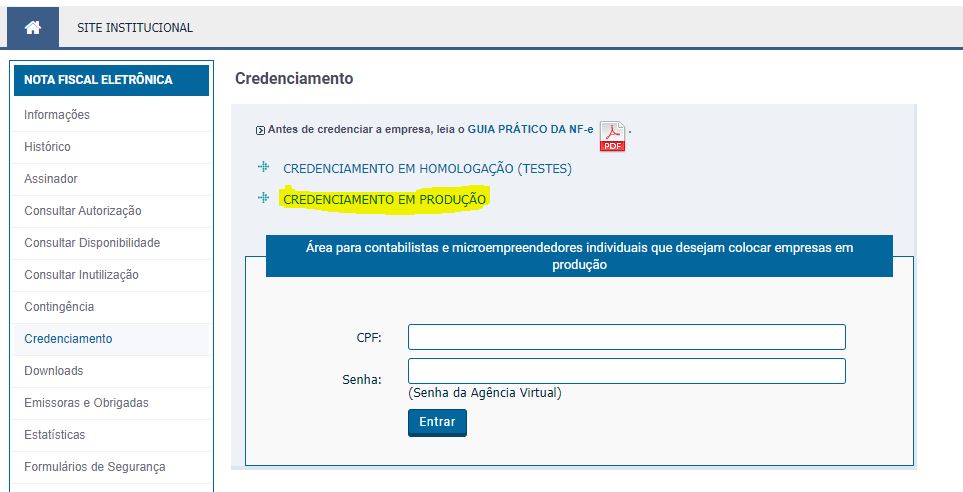The image size is (963, 492).
Task: Click Credenciamento em Homologação (Testes) link
Action: point(427,169)
